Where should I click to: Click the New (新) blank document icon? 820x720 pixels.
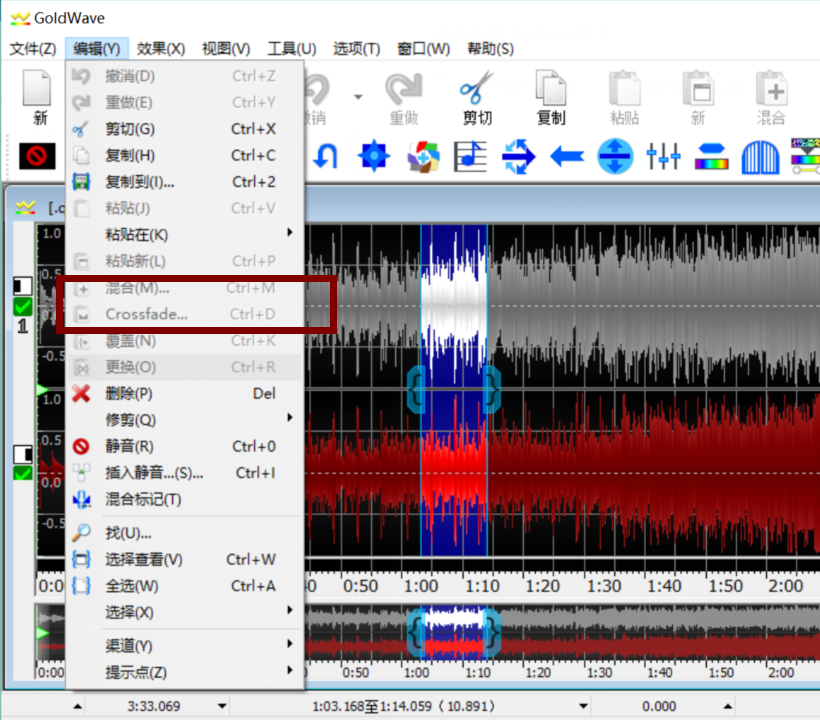pyautogui.click(x=38, y=90)
